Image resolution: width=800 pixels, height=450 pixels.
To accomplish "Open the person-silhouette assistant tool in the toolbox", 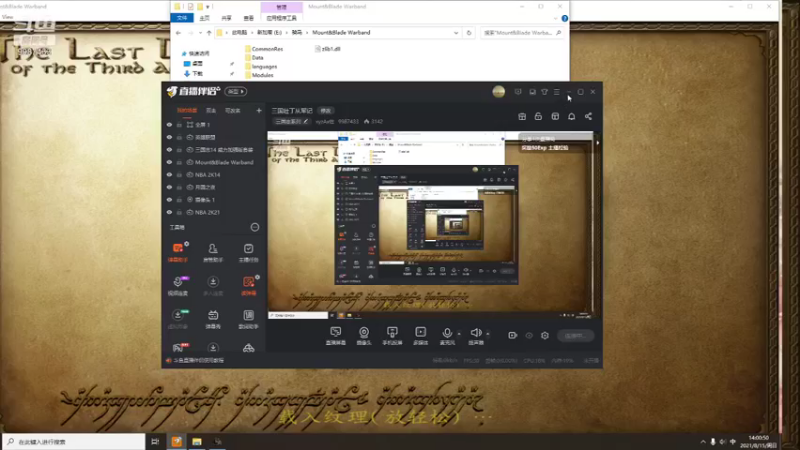I will coord(213,252).
